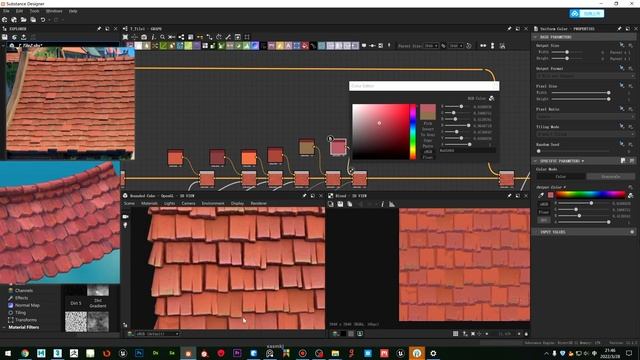Click the RGB Color icon in color editor
The height and width of the screenshot is (360, 640).
click(x=491, y=98)
